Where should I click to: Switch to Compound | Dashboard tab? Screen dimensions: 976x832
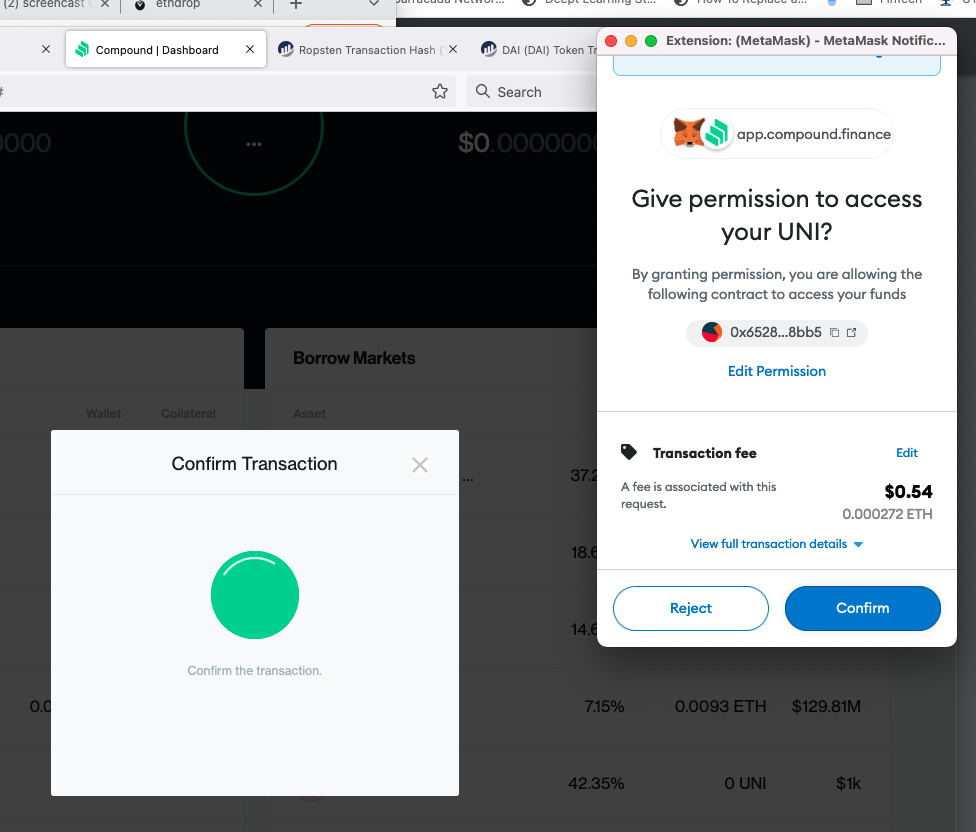(x=166, y=49)
